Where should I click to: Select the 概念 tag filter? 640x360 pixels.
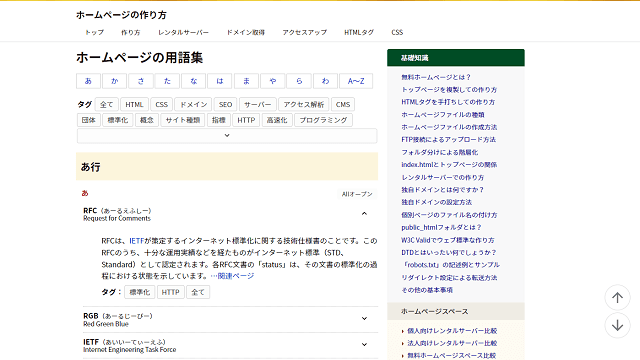coord(147,120)
